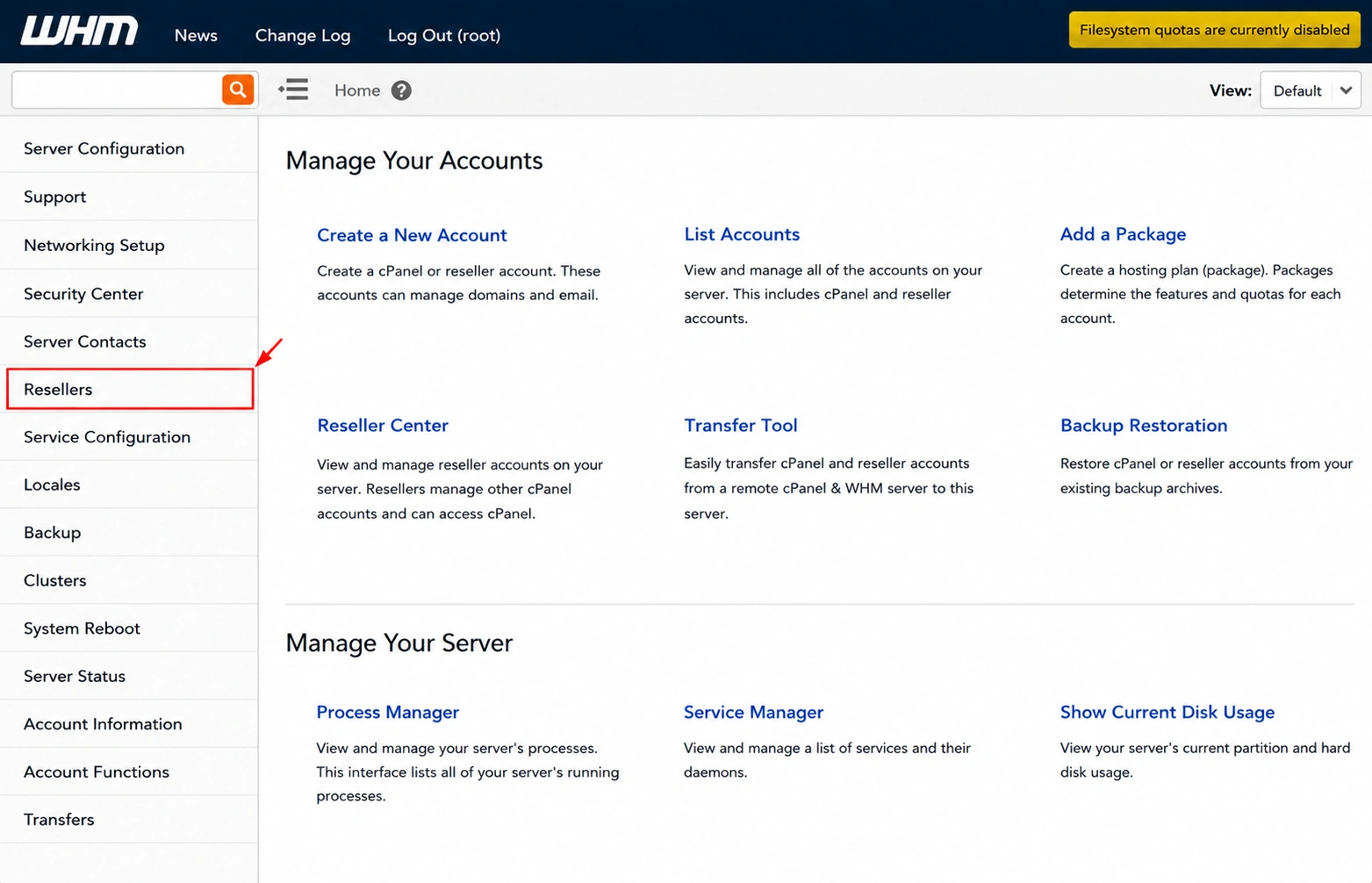Click the WHM logo
Viewport: 1372px width, 883px height.
coord(79,31)
